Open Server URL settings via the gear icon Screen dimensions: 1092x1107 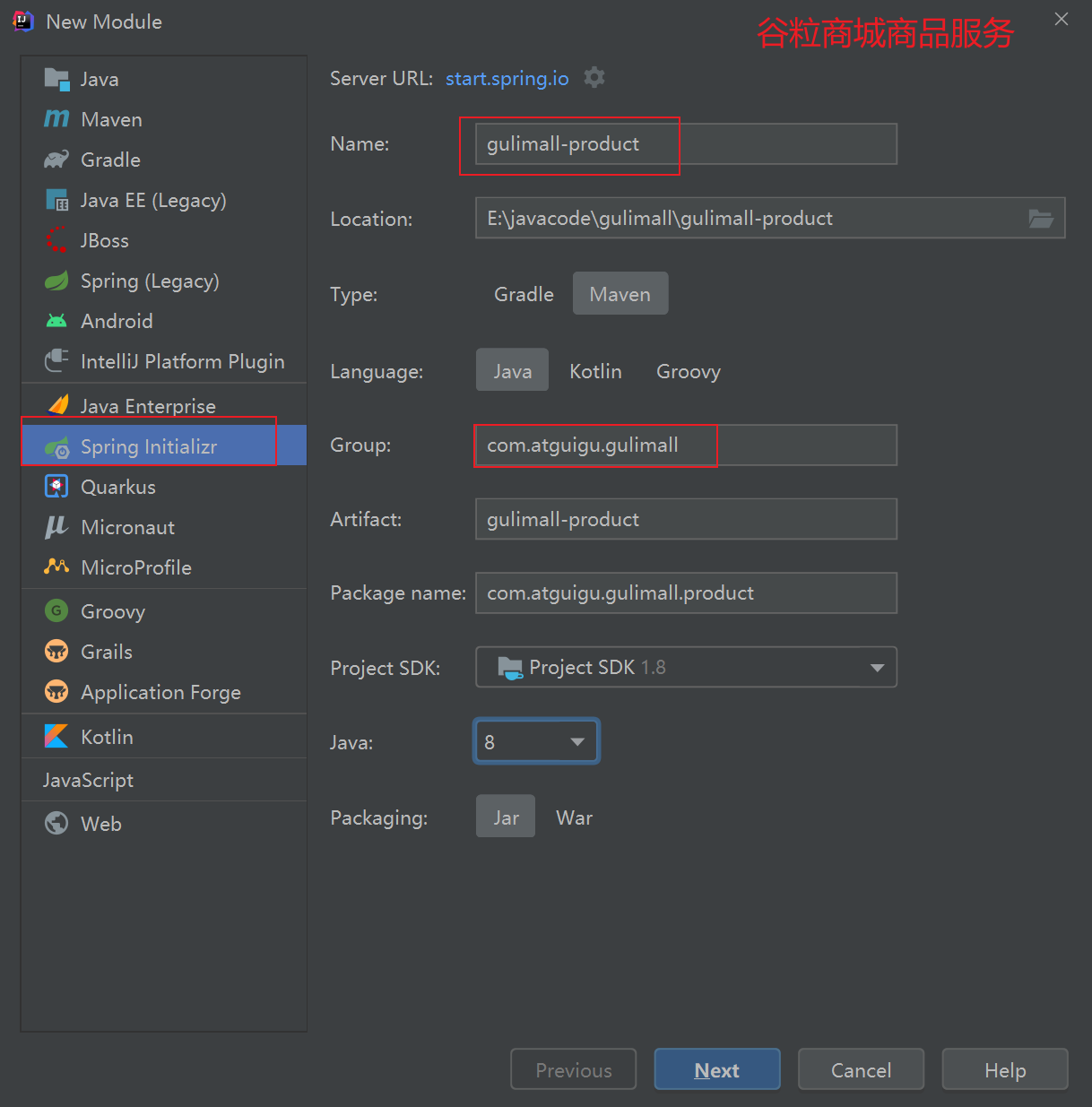tap(594, 77)
